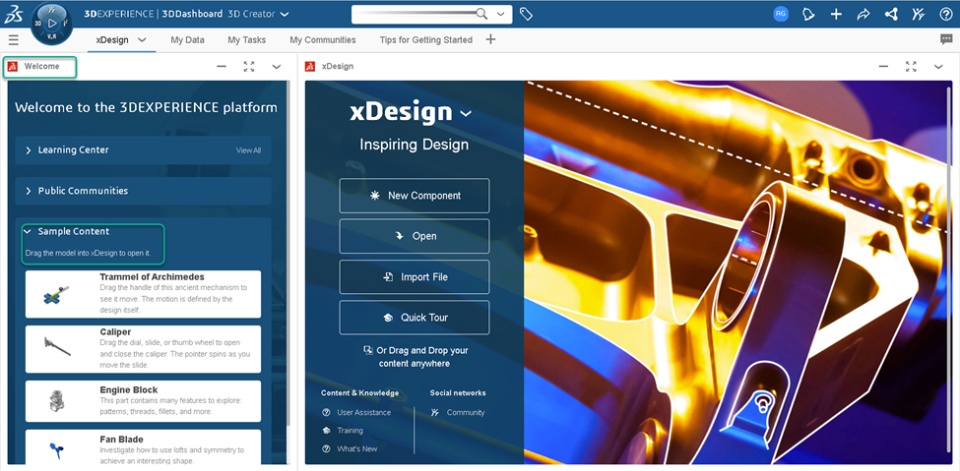Click the Welcome widget 3DS icon
Viewport: 960px width, 471px height.
(x=13, y=66)
